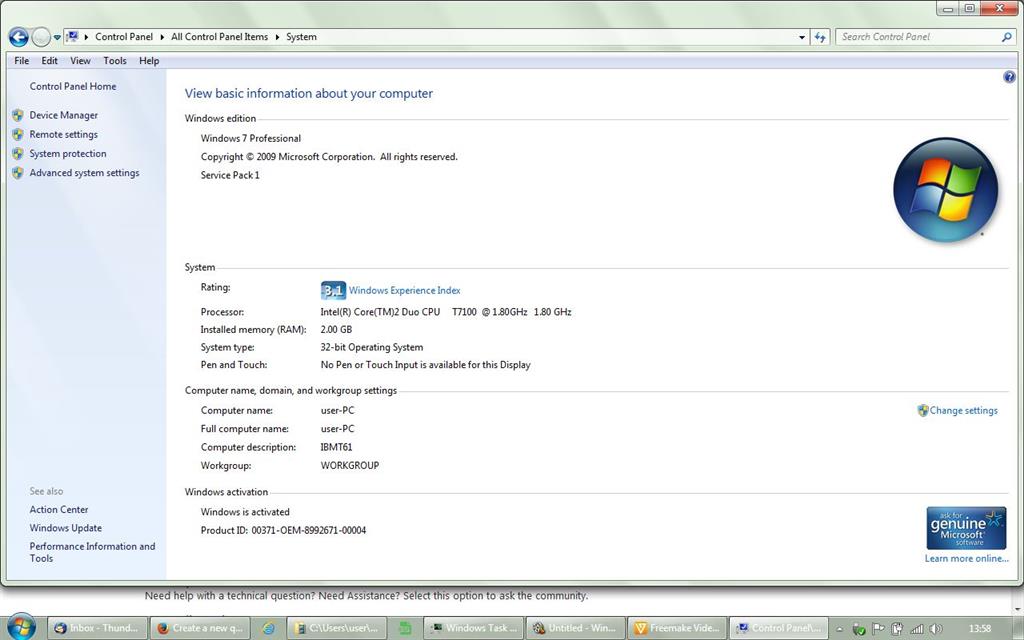This screenshot has width=1024, height=640.
Task: Select the Product ID text
Action: point(283,530)
